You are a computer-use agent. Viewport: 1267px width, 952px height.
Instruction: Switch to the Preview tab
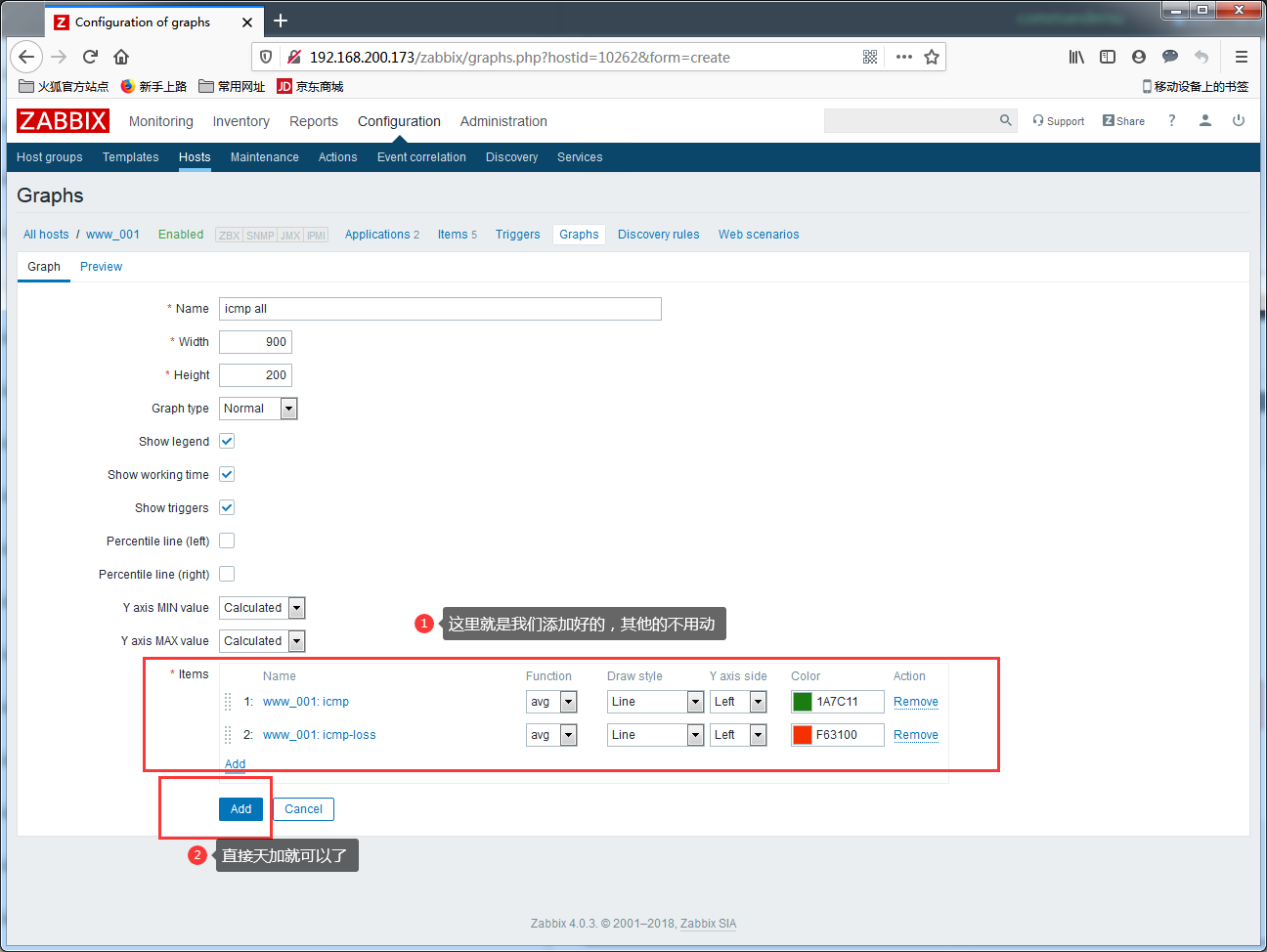point(101,266)
